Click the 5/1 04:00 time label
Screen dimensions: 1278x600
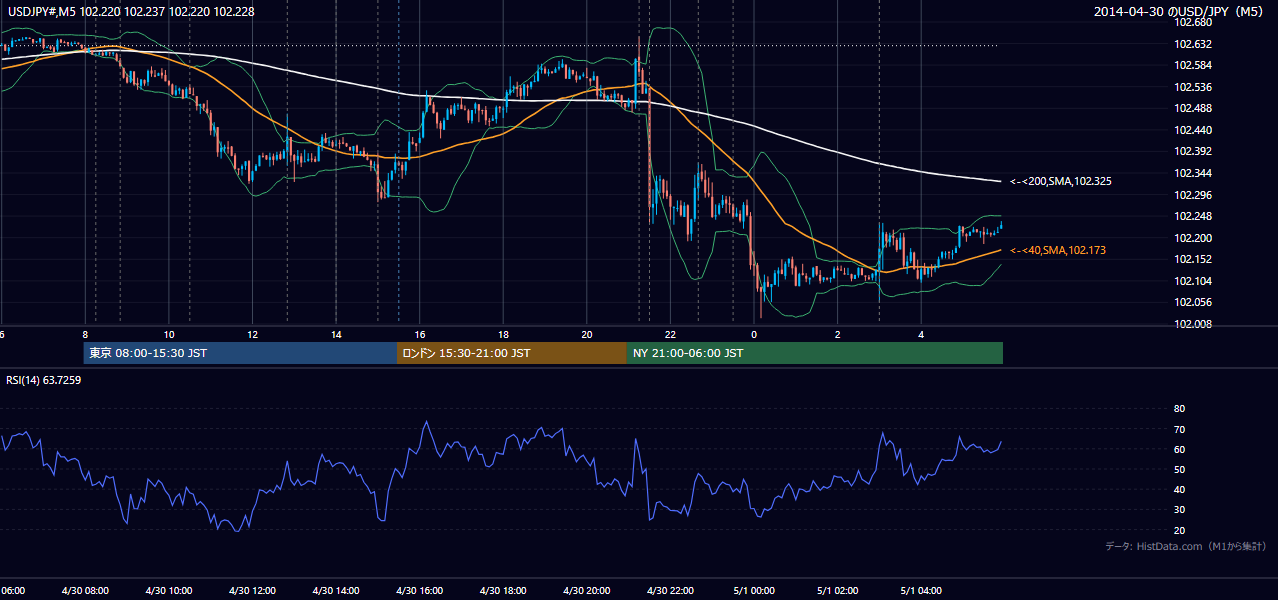coord(921,591)
